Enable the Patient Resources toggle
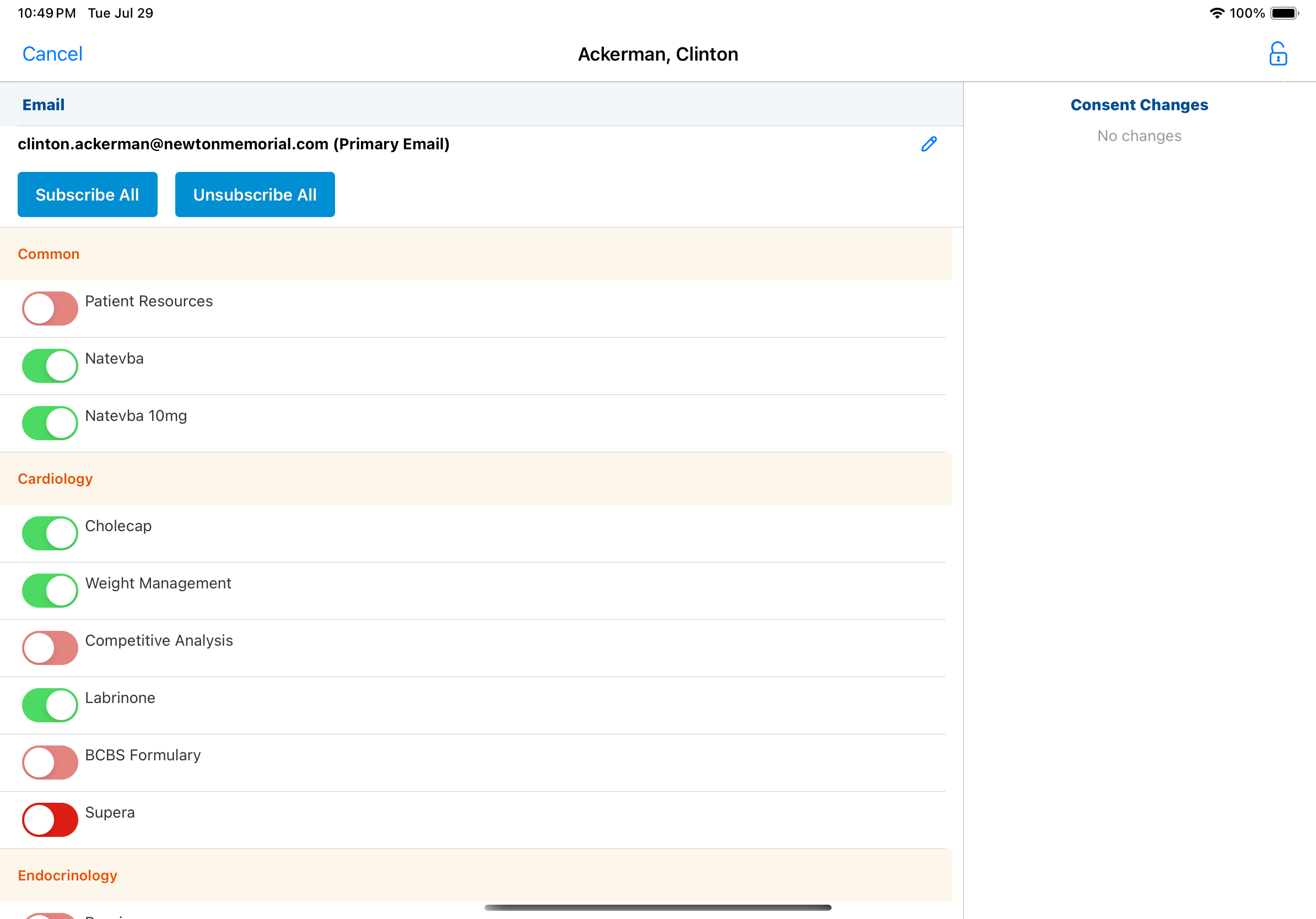Screen dimensions: 1316x919 coord(50,308)
